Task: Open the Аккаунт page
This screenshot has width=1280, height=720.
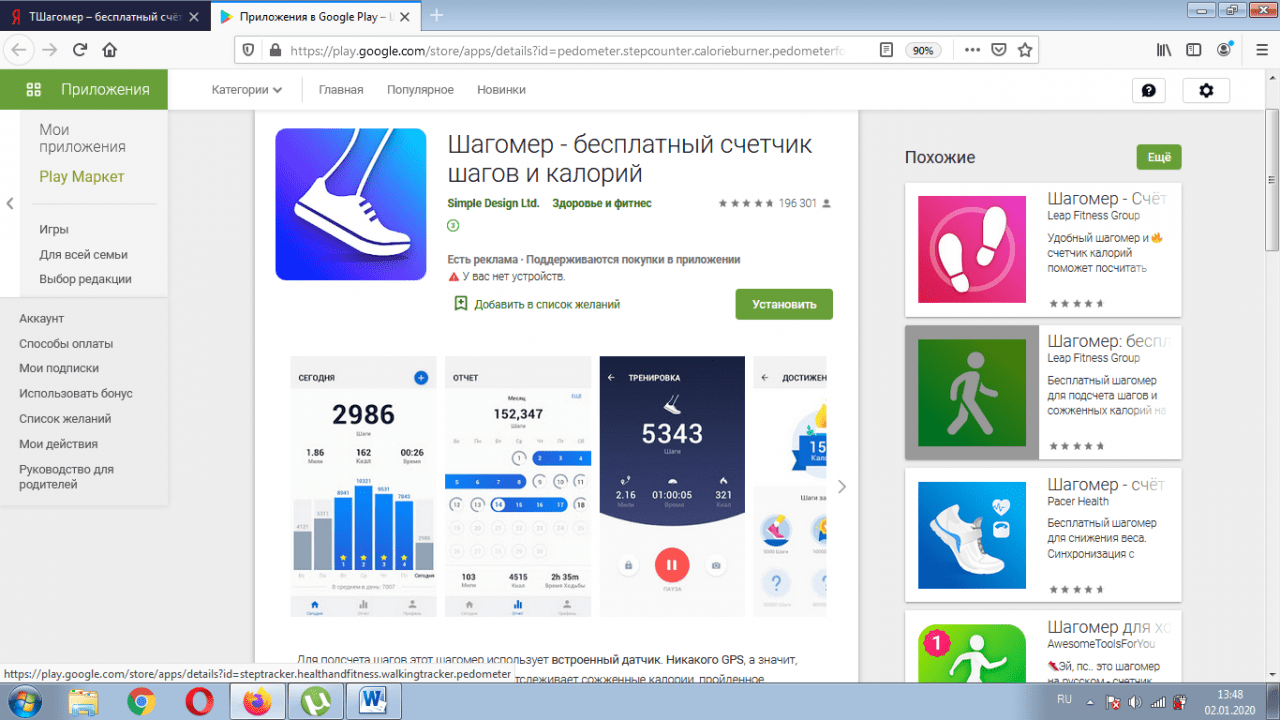Action: pos(41,318)
